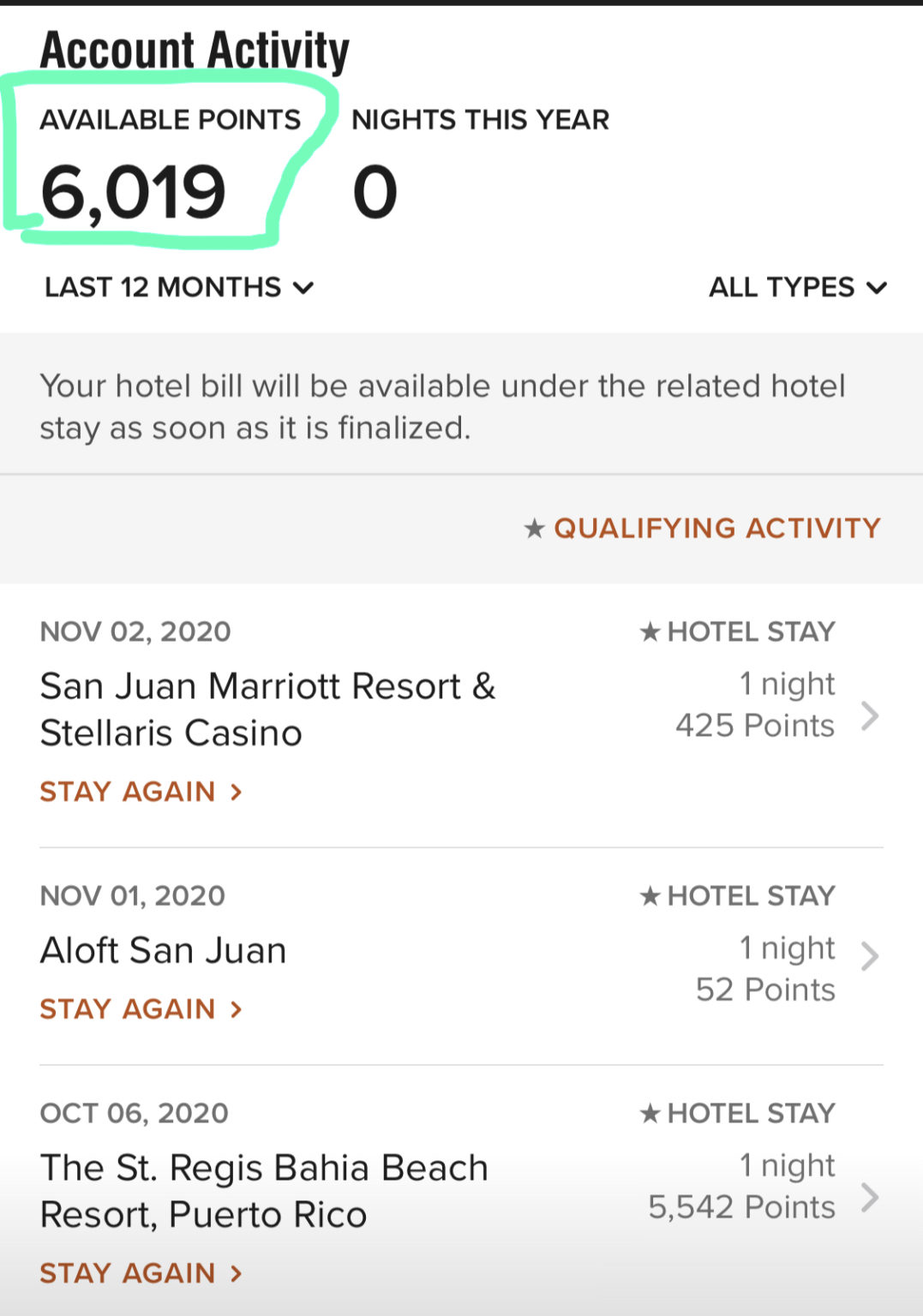Viewport: 923px width, 1316px height.
Task: Expand the Last 12 Months dropdown
Action: tap(179, 287)
